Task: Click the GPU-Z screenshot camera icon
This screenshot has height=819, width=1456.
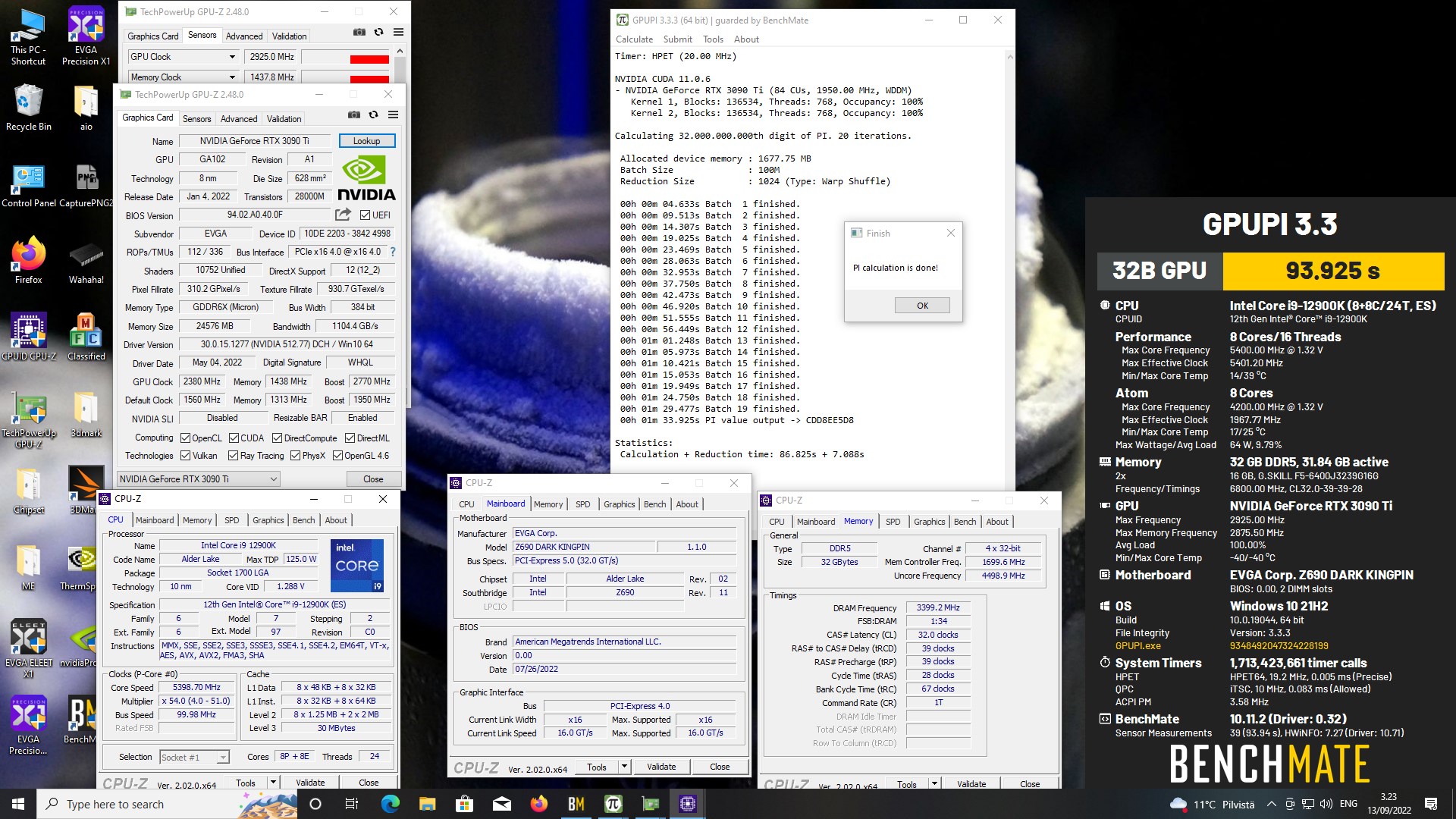Action: (354, 115)
